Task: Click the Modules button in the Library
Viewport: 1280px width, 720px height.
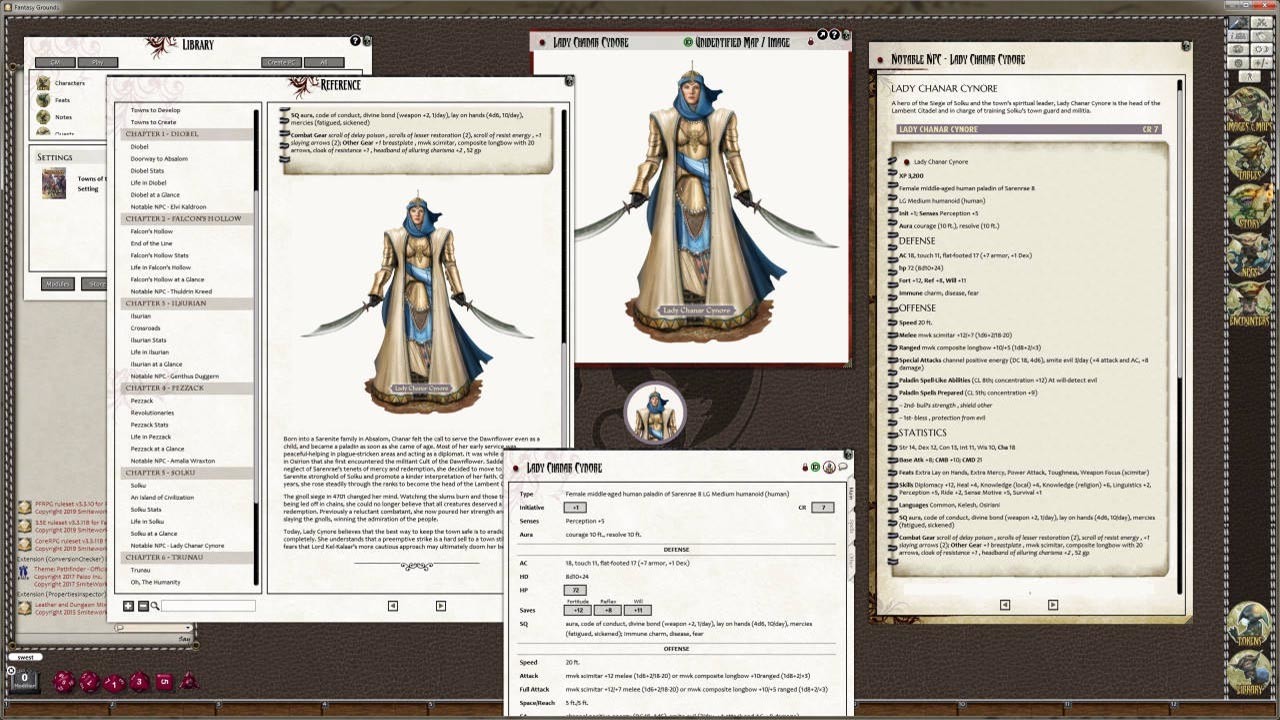Action: (x=57, y=283)
